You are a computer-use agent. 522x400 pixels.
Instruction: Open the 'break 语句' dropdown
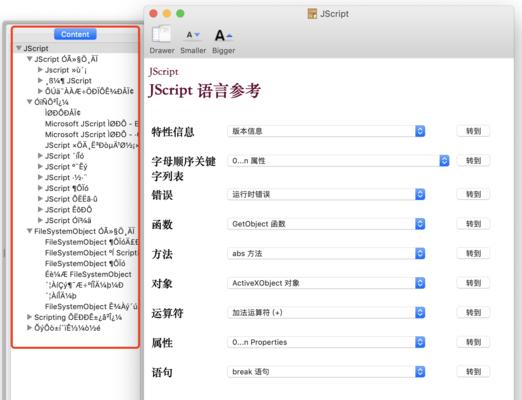click(326, 372)
